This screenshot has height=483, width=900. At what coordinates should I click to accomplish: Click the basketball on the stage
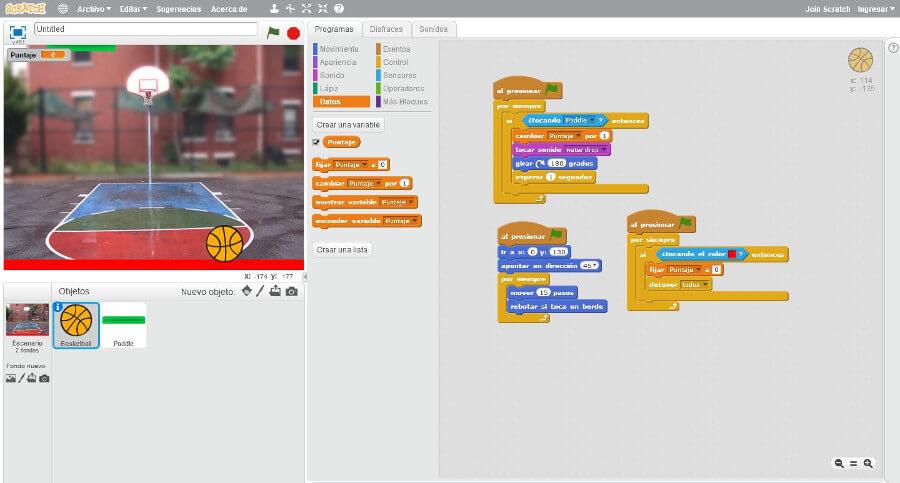pyautogui.click(x=224, y=244)
